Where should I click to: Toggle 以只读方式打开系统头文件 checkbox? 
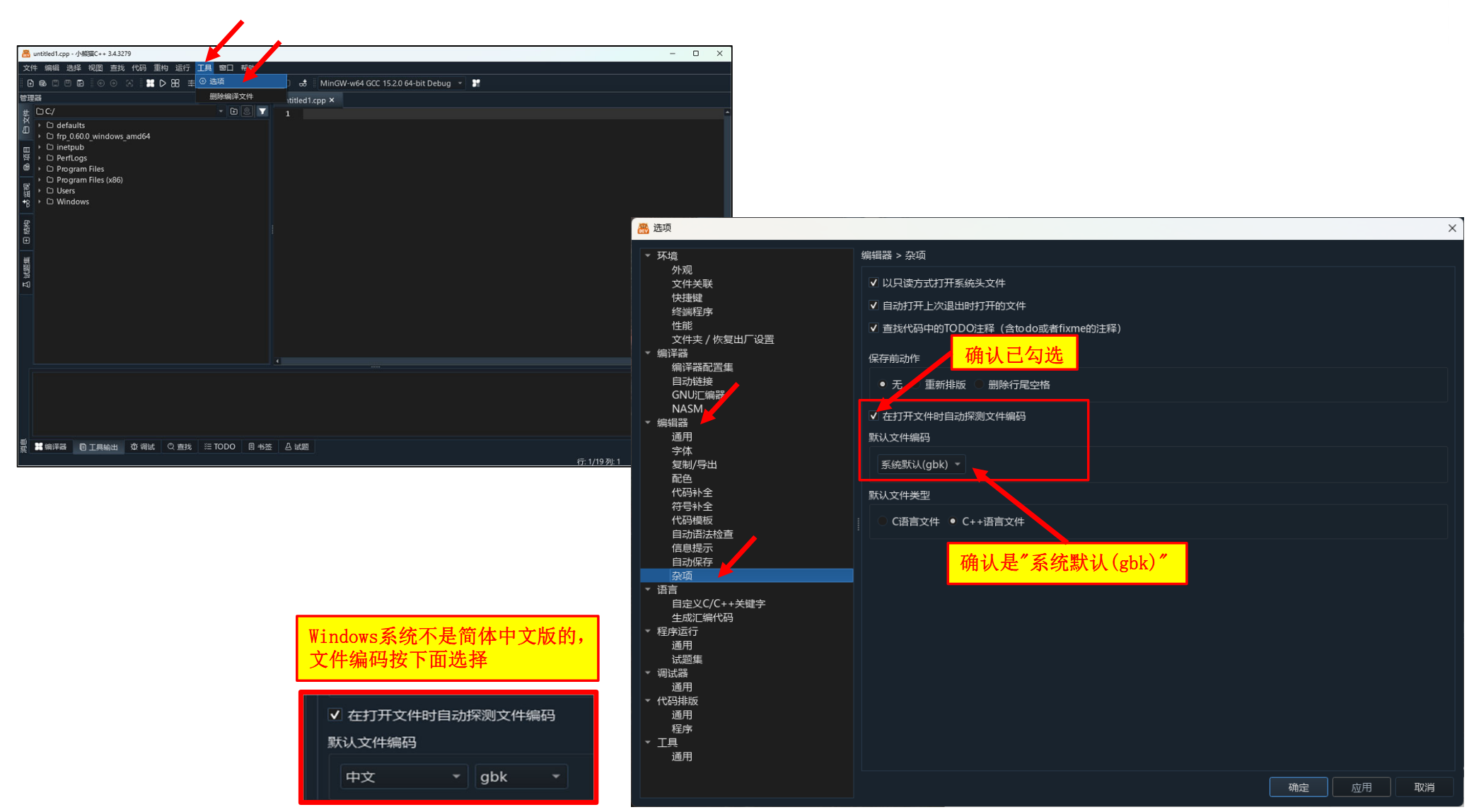point(874,284)
